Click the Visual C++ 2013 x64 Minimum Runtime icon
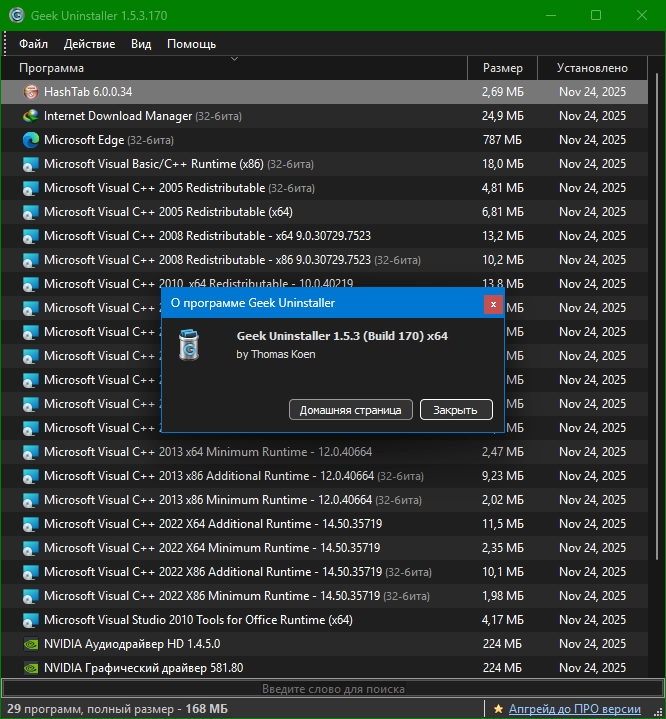The height and width of the screenshot is (719, 666). pyautogui.click(x=31, y=452)
